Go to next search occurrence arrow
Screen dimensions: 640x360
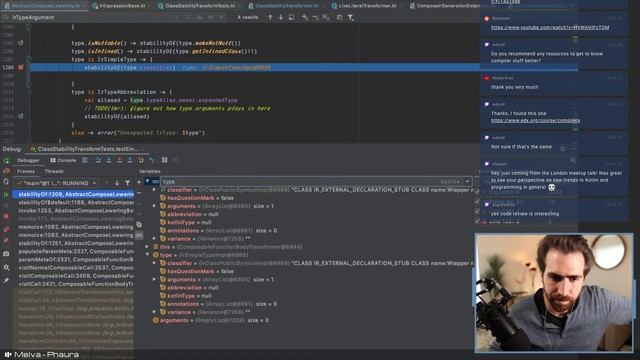coord(280,18)
